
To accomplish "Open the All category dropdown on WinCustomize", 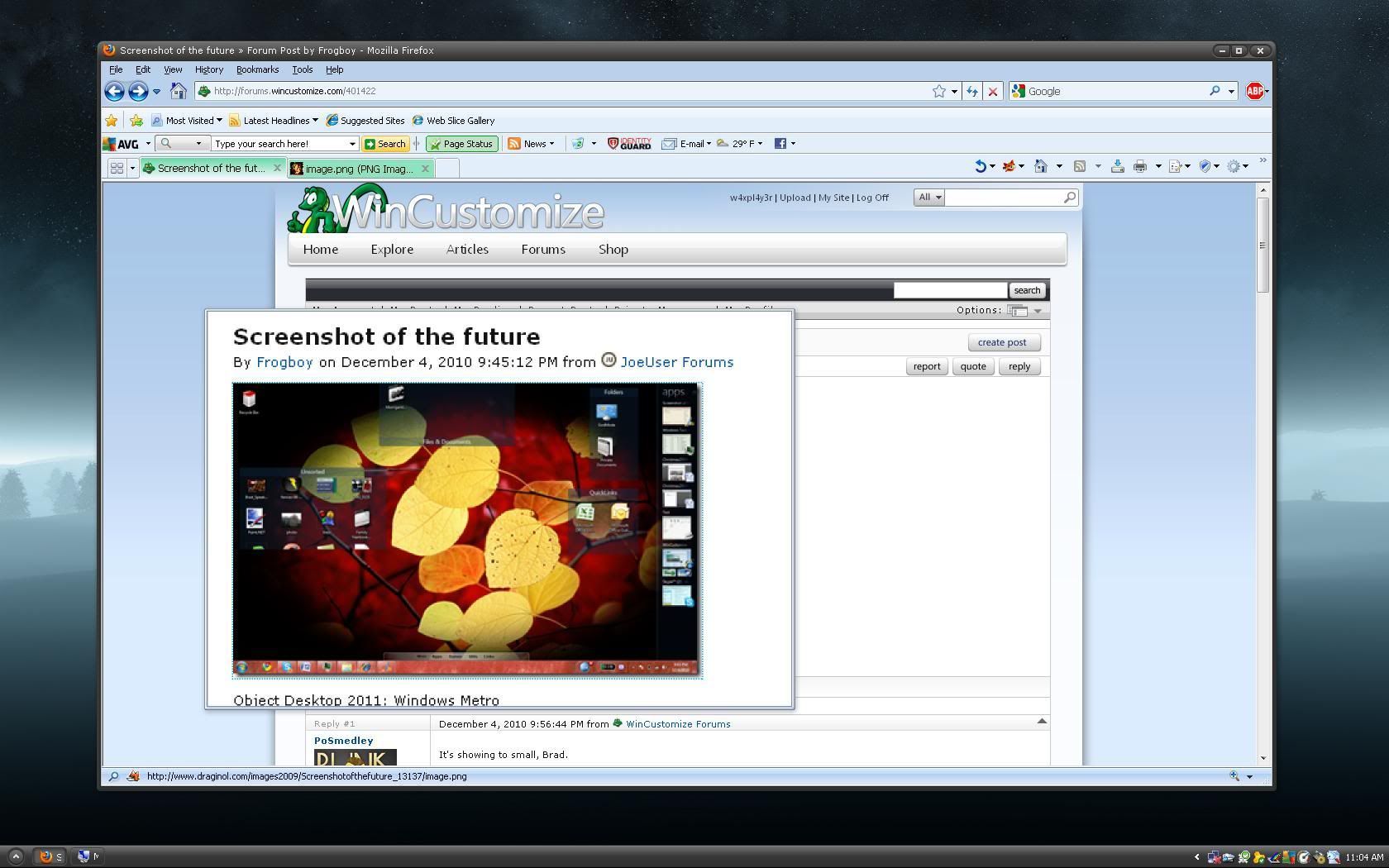I will tap(929, 198).
